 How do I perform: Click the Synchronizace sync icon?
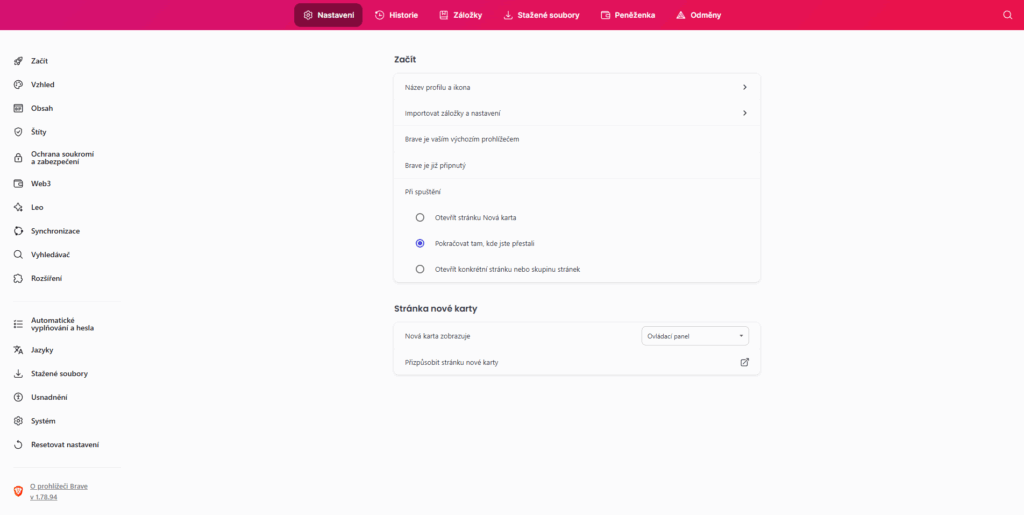coord(18,231)
